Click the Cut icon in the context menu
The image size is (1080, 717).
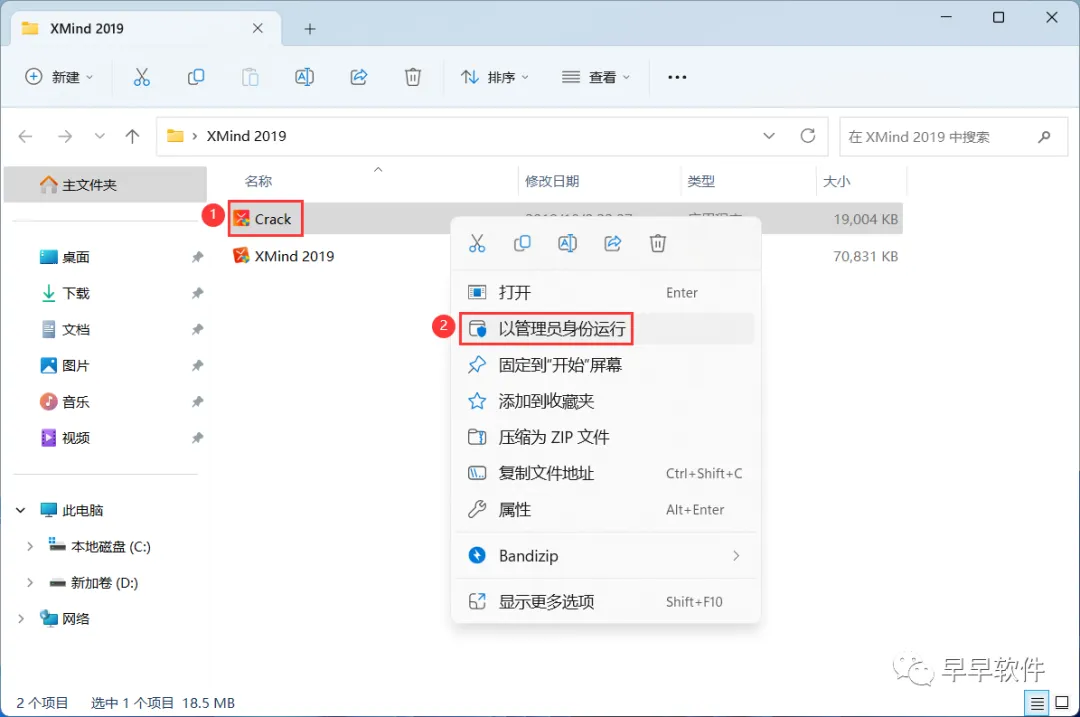pyautogui.click(x=477, y=243)
